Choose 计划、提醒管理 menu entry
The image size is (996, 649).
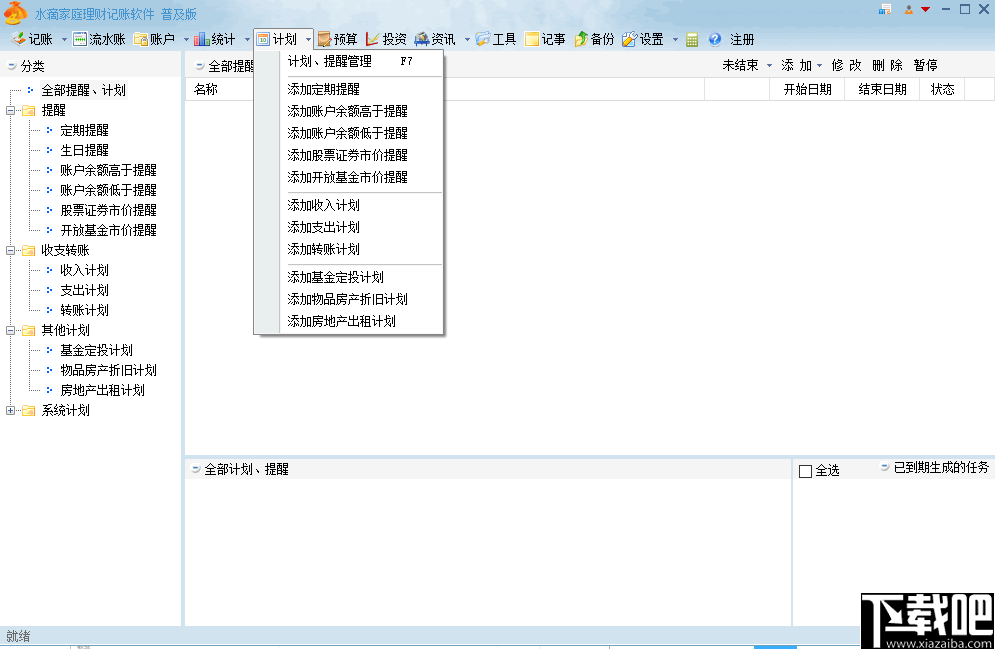(361, 62)
